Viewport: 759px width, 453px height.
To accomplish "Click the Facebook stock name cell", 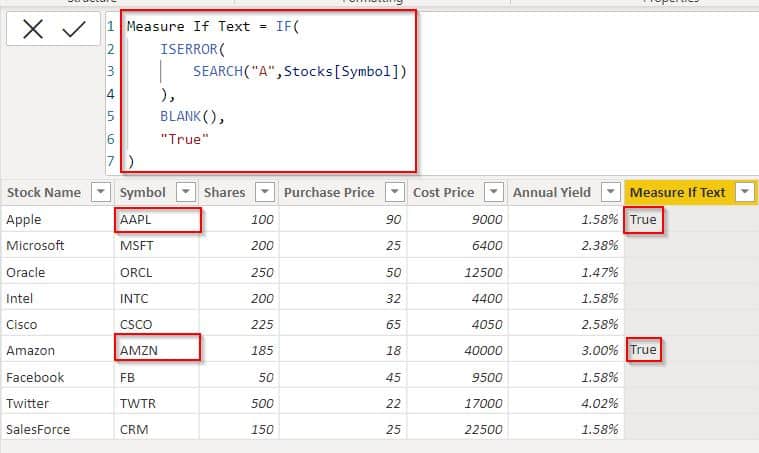I will pos(57,377).
